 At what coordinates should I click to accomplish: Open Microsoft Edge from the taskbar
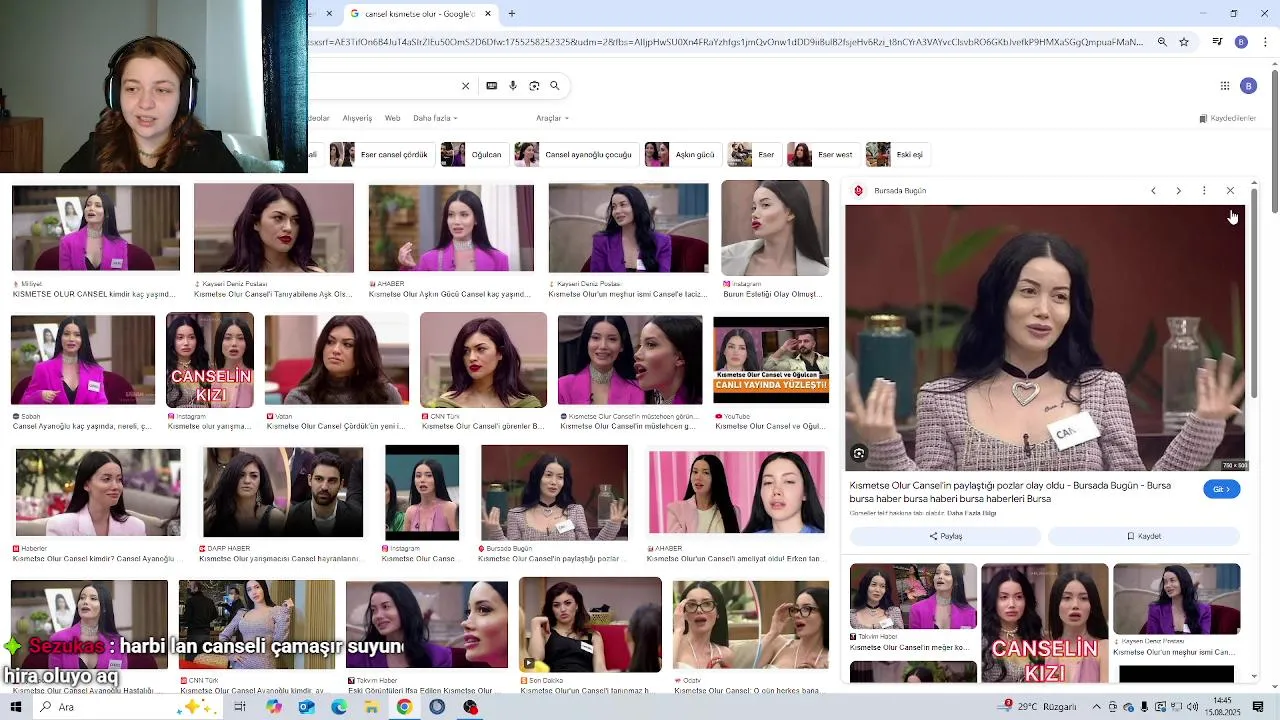[x=339, y=707]
